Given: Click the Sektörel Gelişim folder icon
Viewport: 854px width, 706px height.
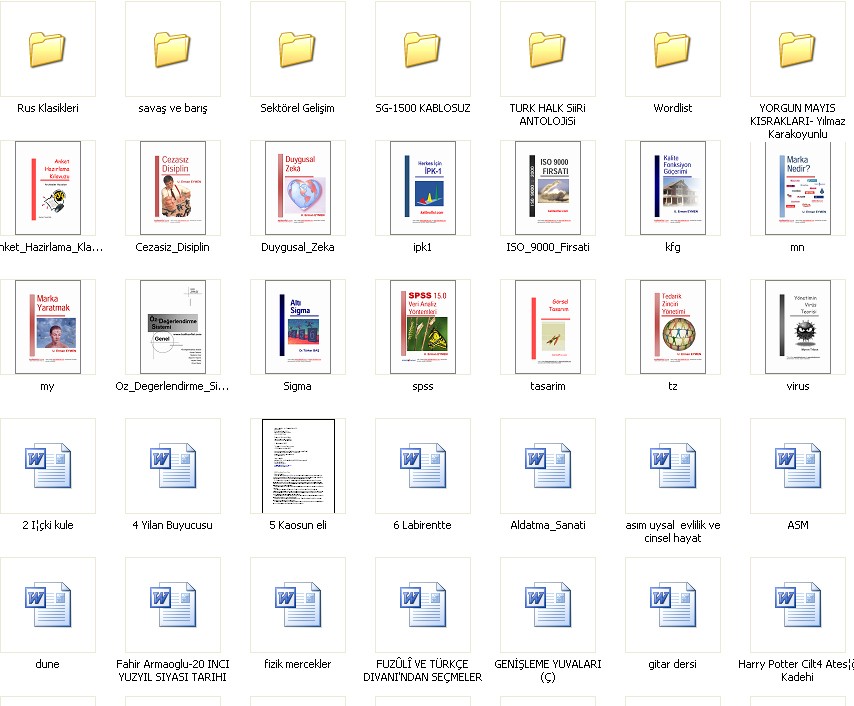Looking at the screenshot, I should tap(297, 49).
